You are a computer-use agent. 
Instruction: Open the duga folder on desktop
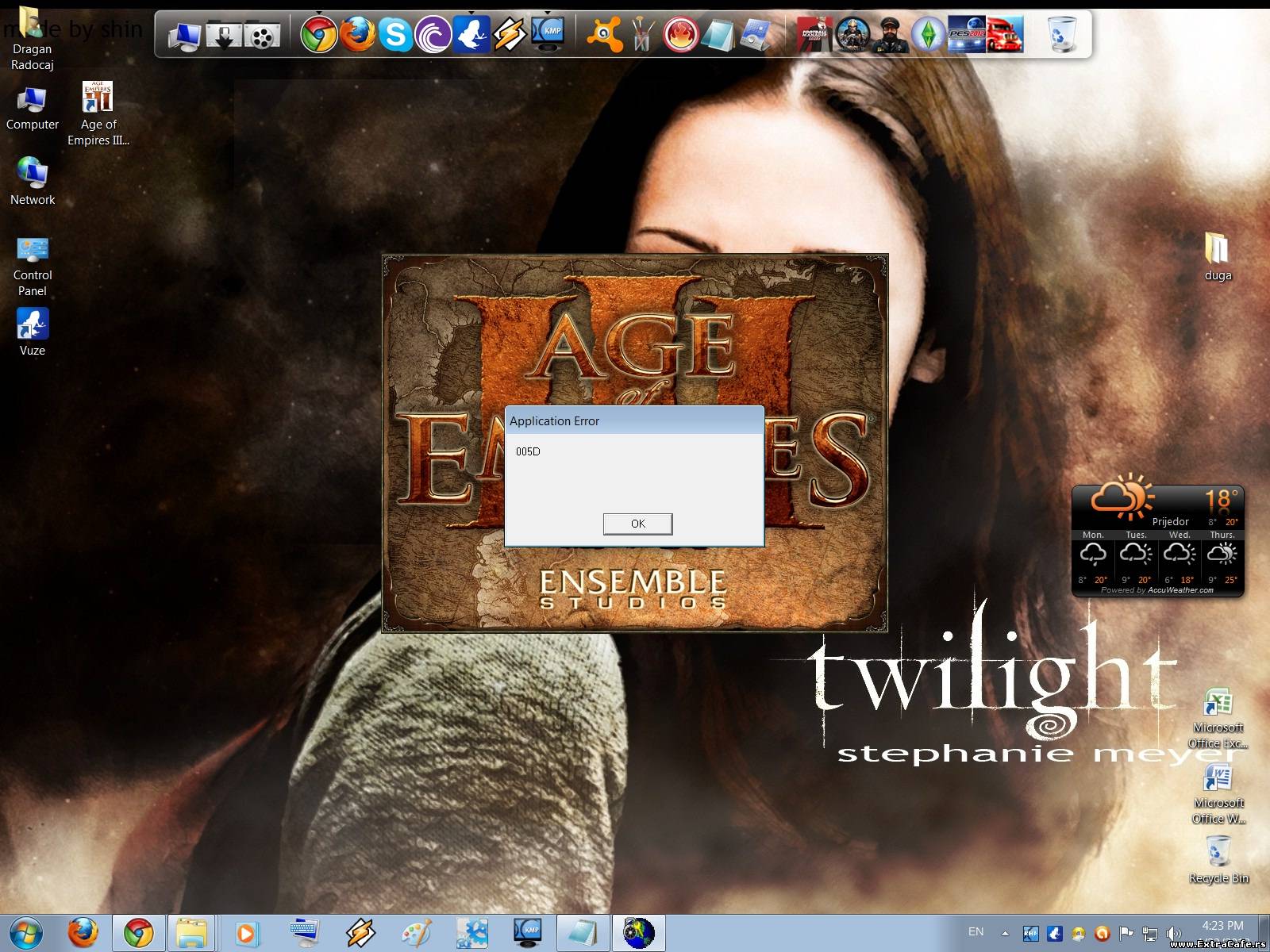pos(1218,256)
